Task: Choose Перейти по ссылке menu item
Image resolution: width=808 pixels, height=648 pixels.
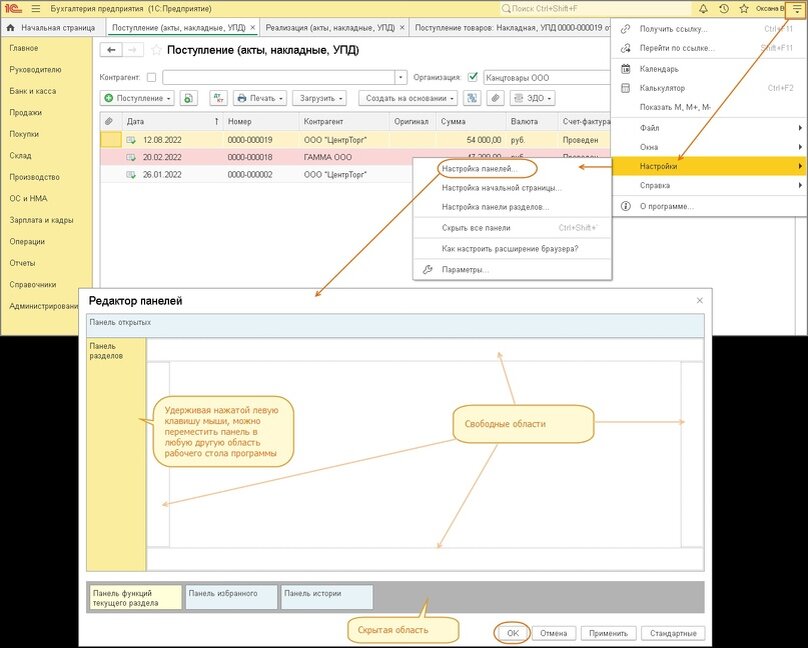Action: pyautogui.click(x=709, y=48)
